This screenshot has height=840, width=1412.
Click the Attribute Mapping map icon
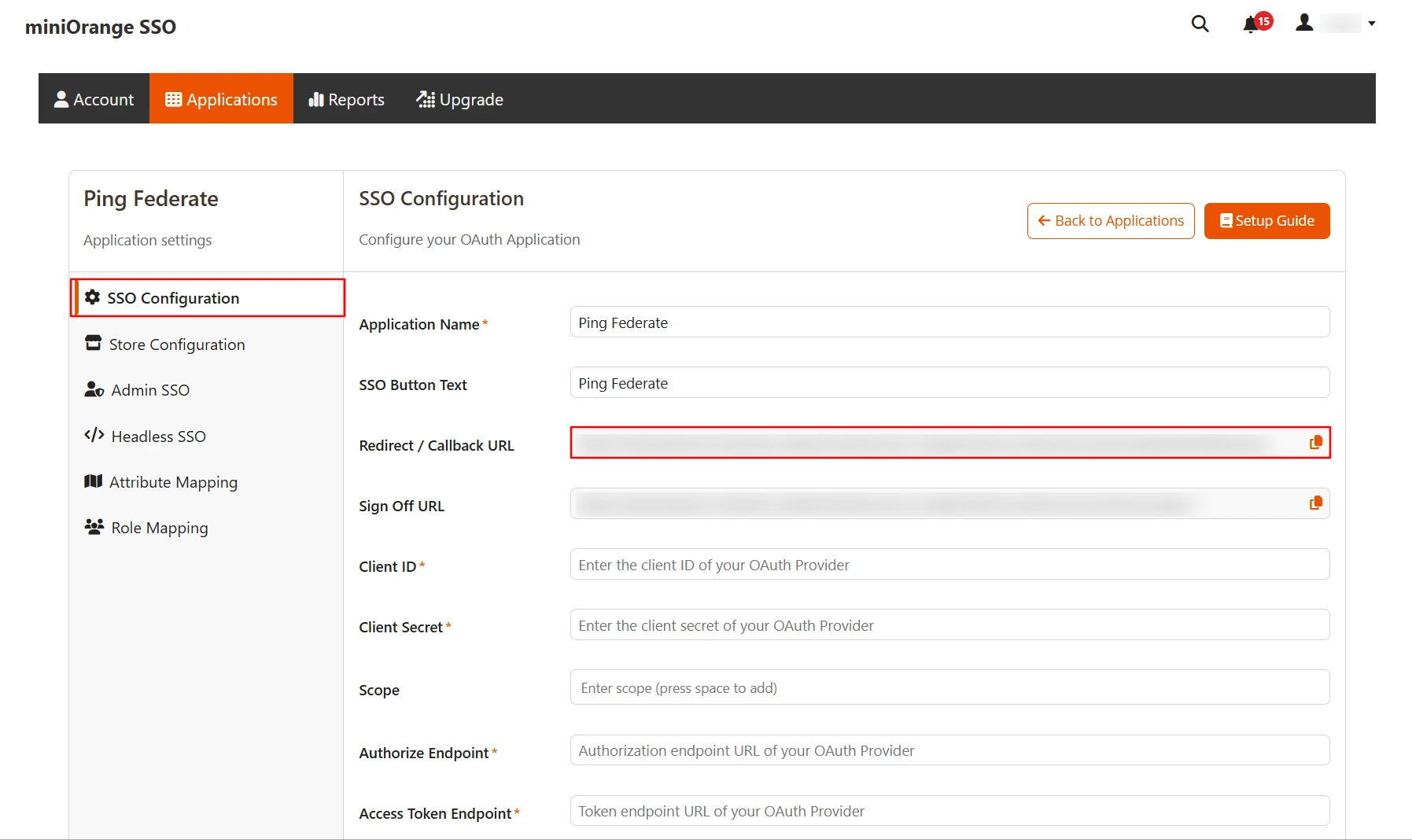pos(94,481)
